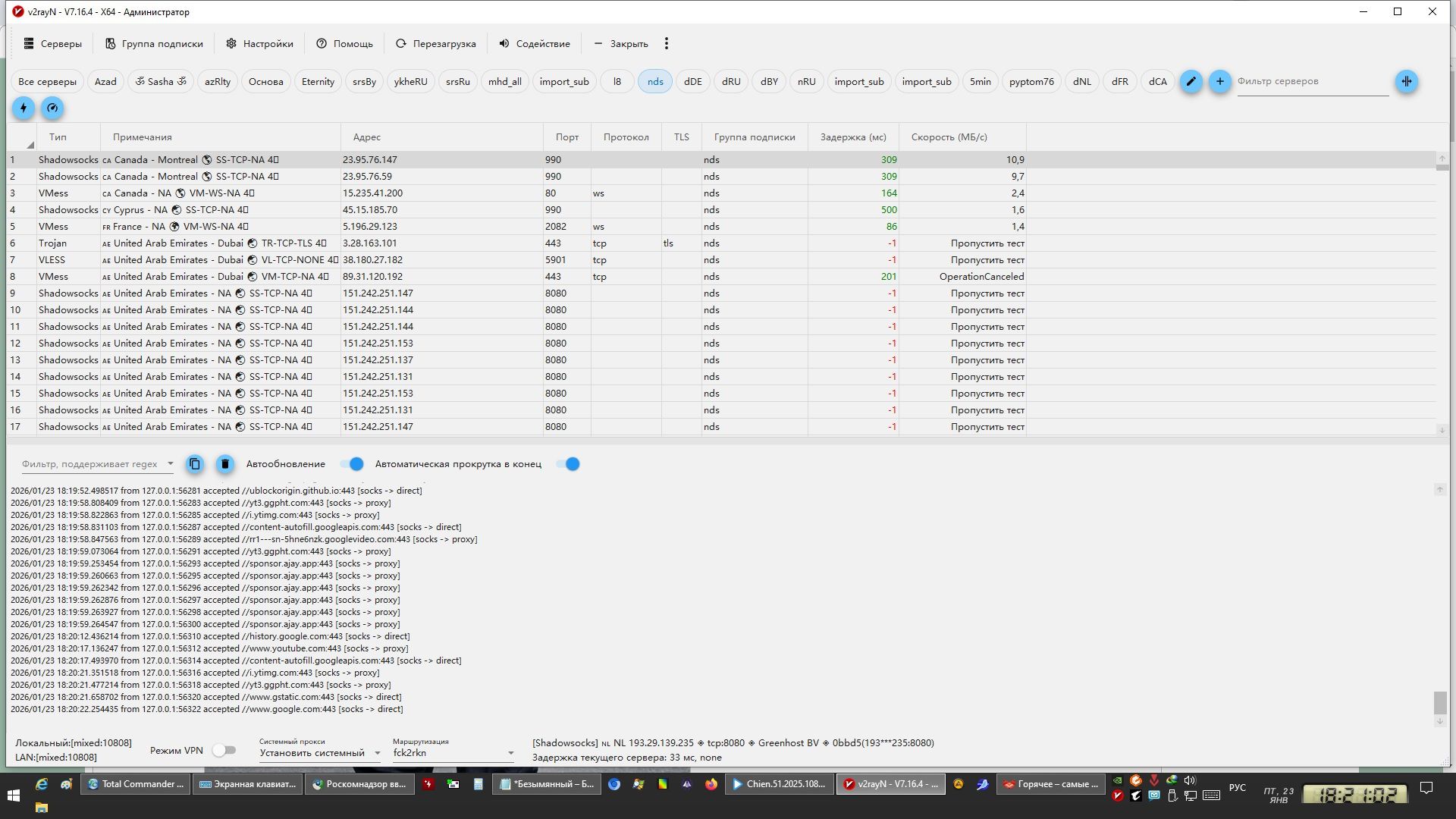
Task: Open the File Explorer folder taskbar icon
Action: click(x=42, y=808)
